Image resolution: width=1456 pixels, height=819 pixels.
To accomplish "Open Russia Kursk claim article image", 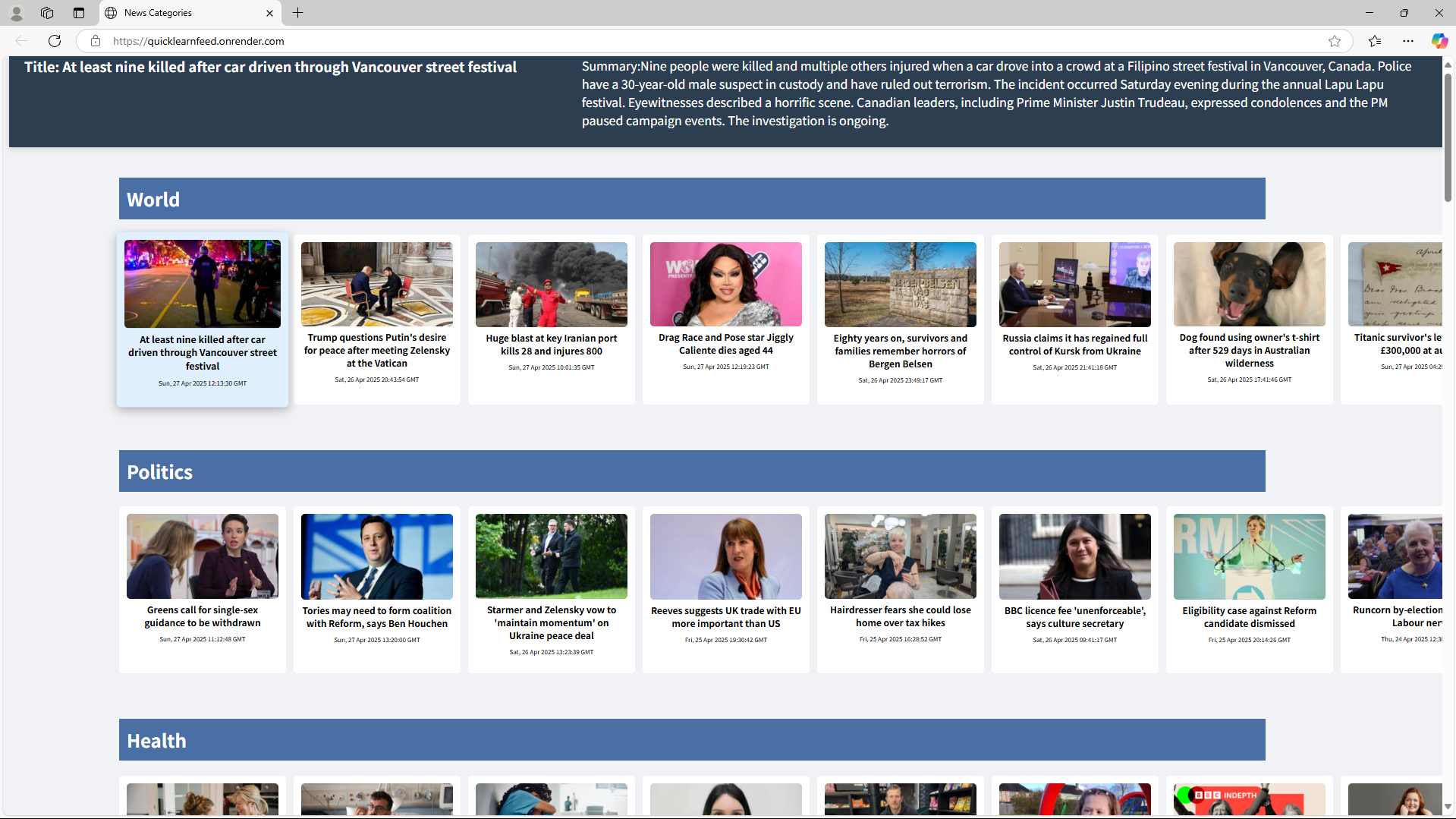I will [x=1075, y=285].
